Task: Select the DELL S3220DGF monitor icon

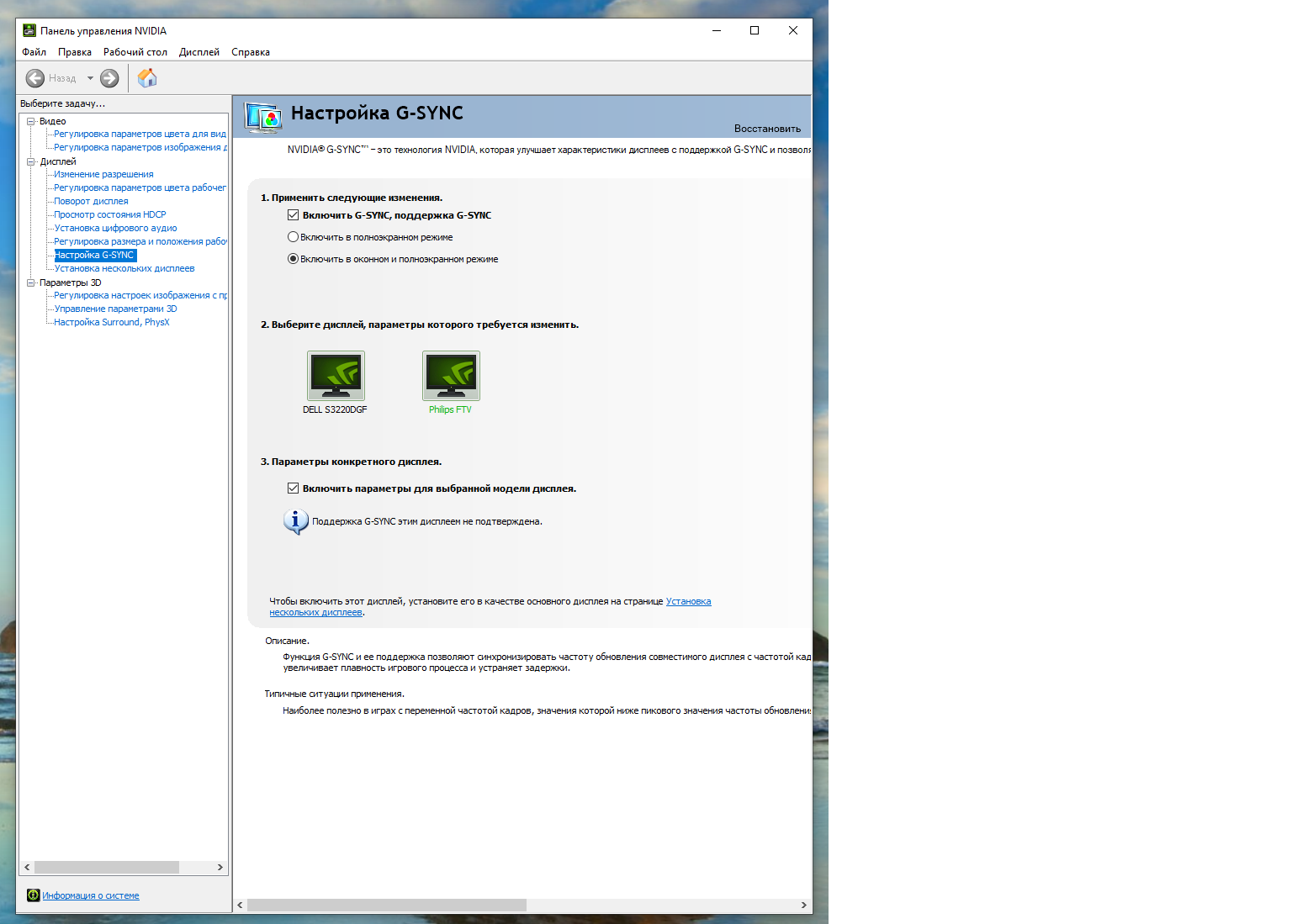Action: 336,375
